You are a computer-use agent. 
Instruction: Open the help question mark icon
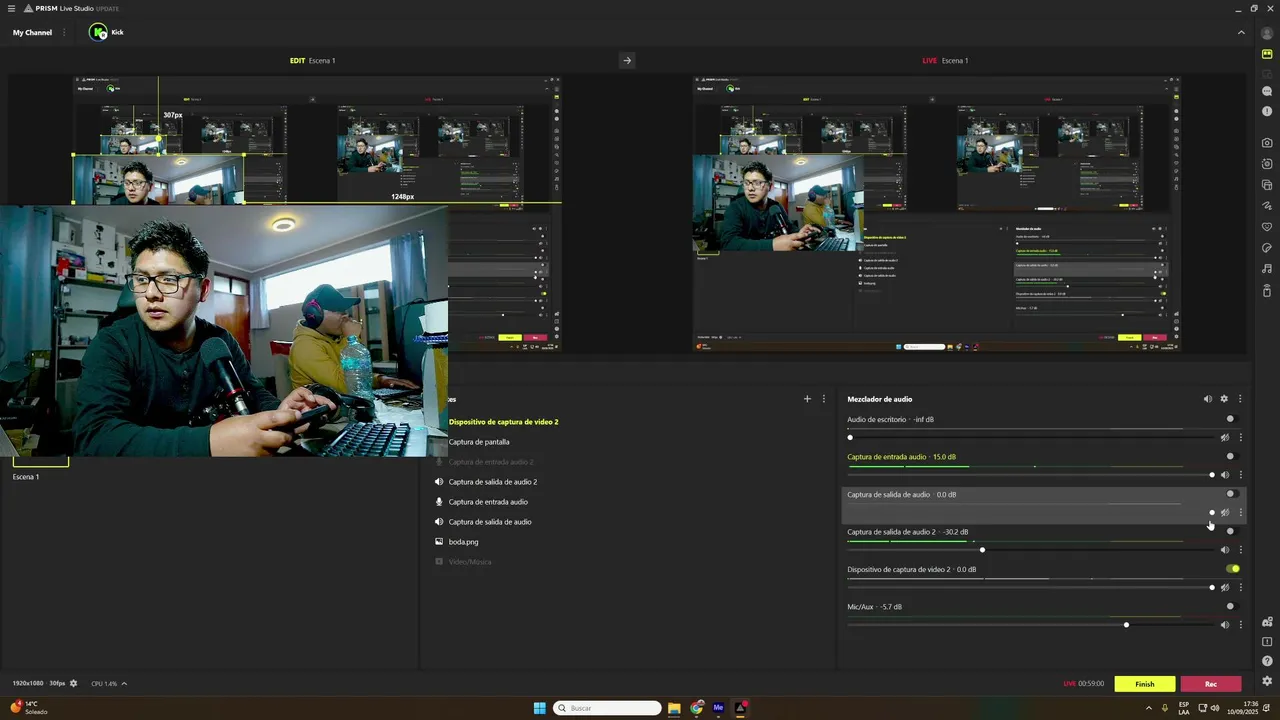coord(1267,661)
